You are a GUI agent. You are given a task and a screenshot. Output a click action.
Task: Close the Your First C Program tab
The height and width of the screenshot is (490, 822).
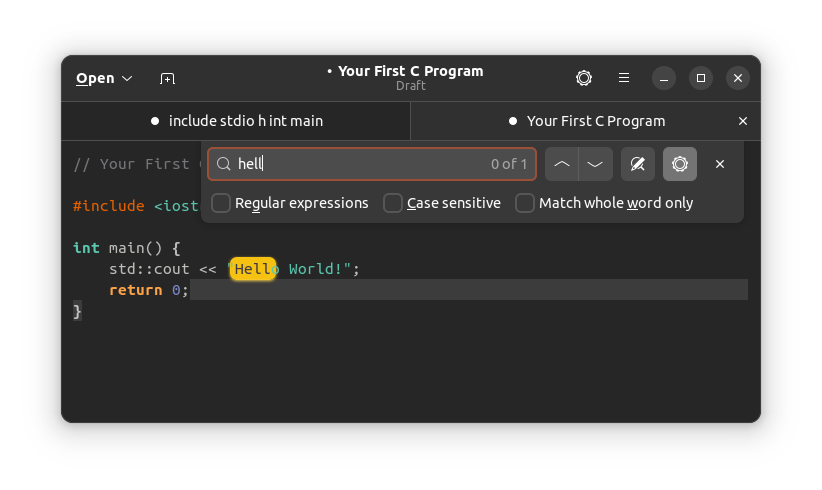pos(743,121)
